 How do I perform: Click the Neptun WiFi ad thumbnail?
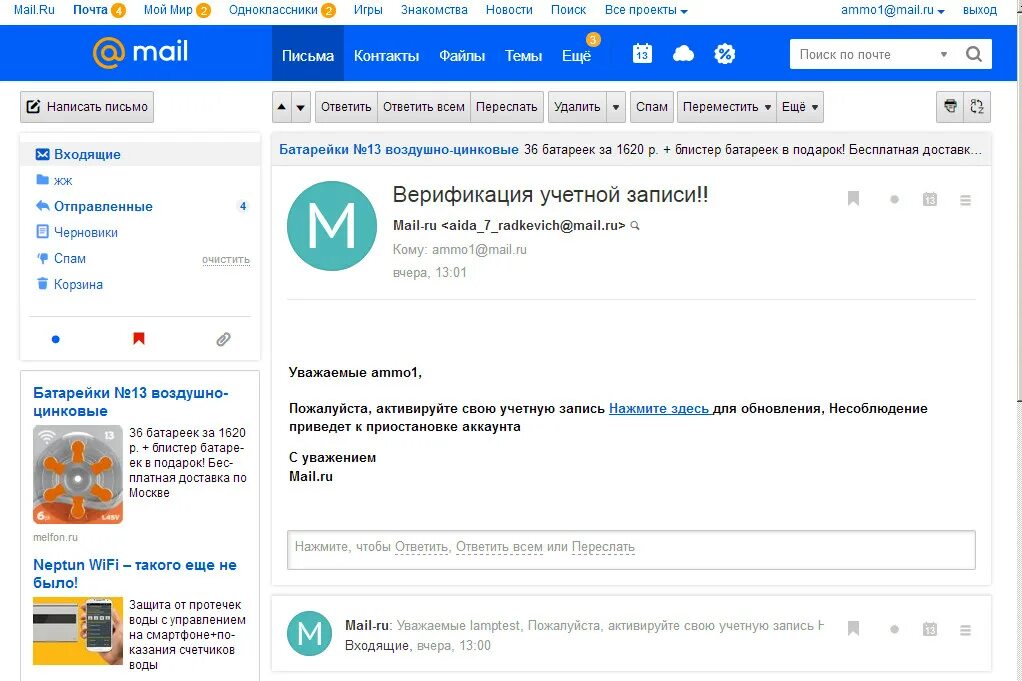coord(78,631)
